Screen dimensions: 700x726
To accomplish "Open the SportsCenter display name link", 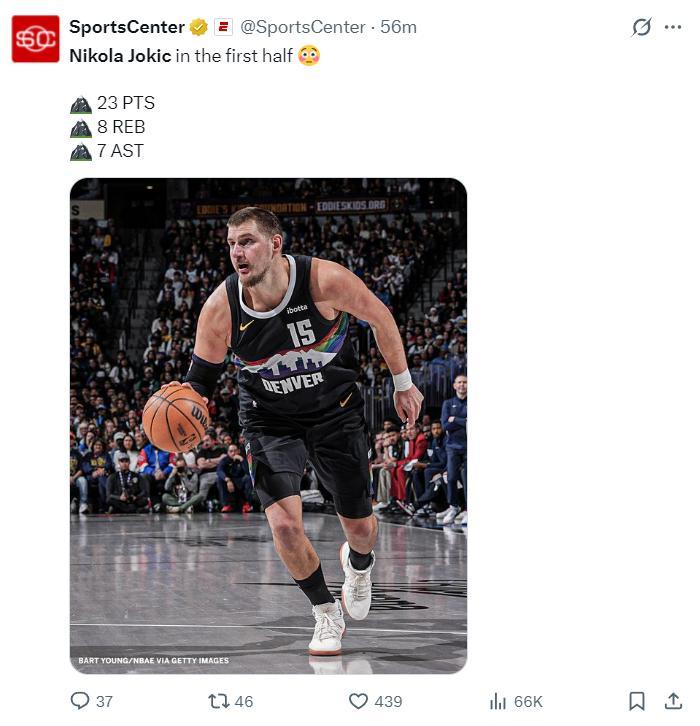I will [x=127, y=27].
